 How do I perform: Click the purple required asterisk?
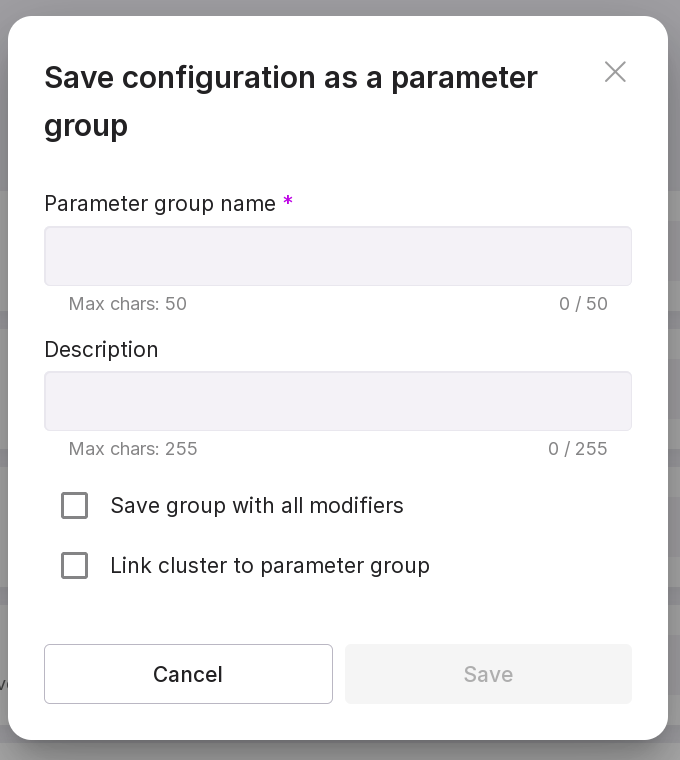click(x=288, y=203)
